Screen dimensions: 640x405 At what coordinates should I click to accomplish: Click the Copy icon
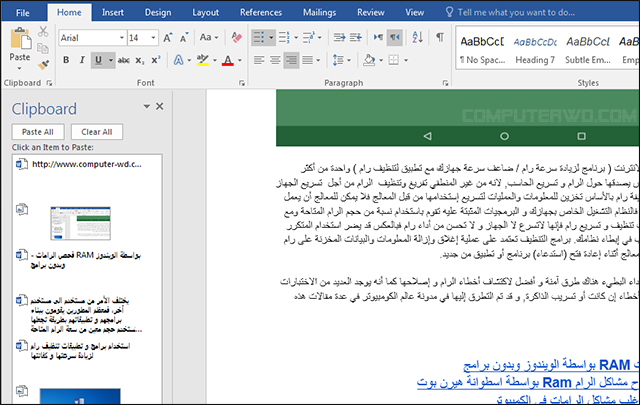(43, 48)
